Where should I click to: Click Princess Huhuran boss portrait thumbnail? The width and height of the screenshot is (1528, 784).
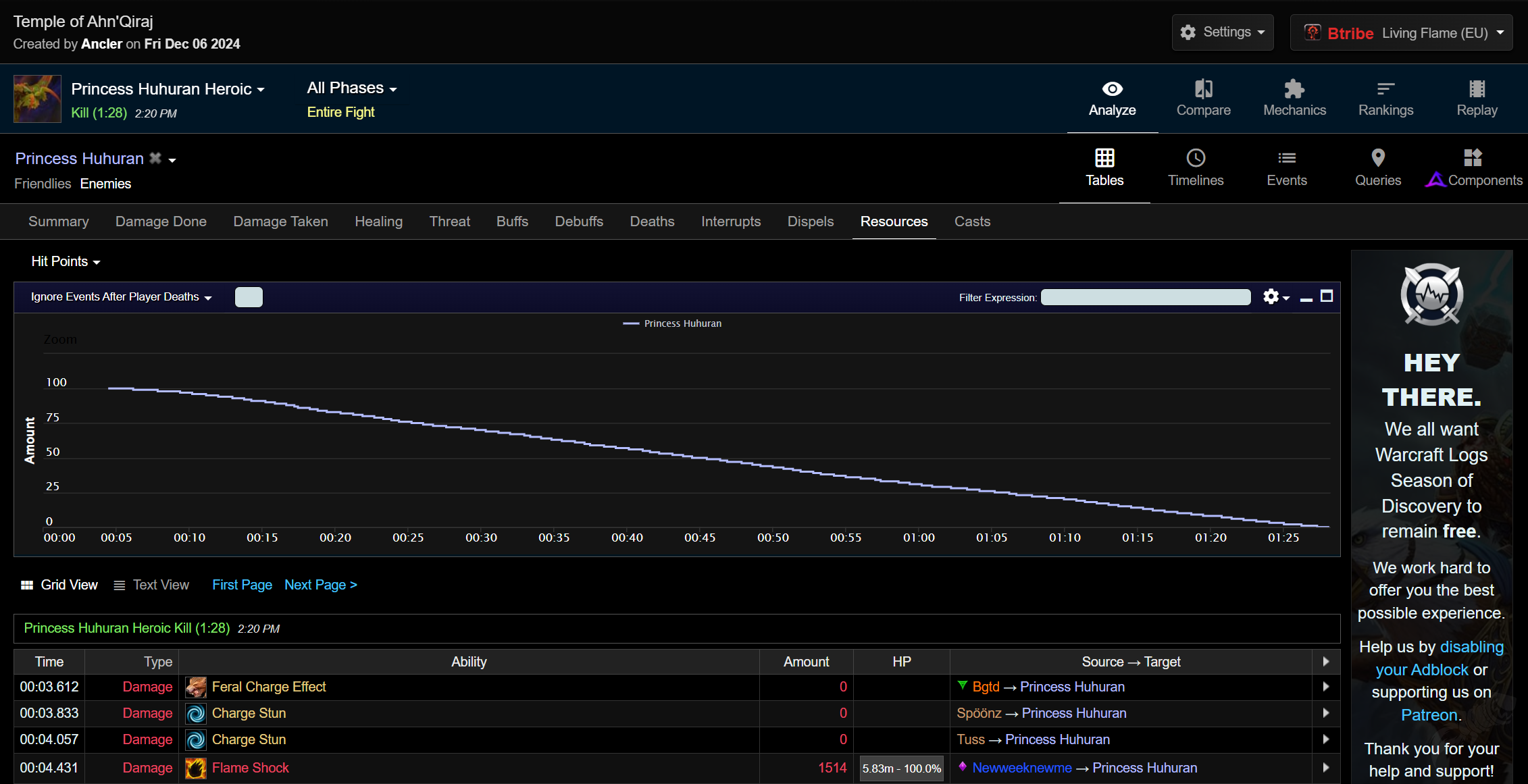[37, 99]
